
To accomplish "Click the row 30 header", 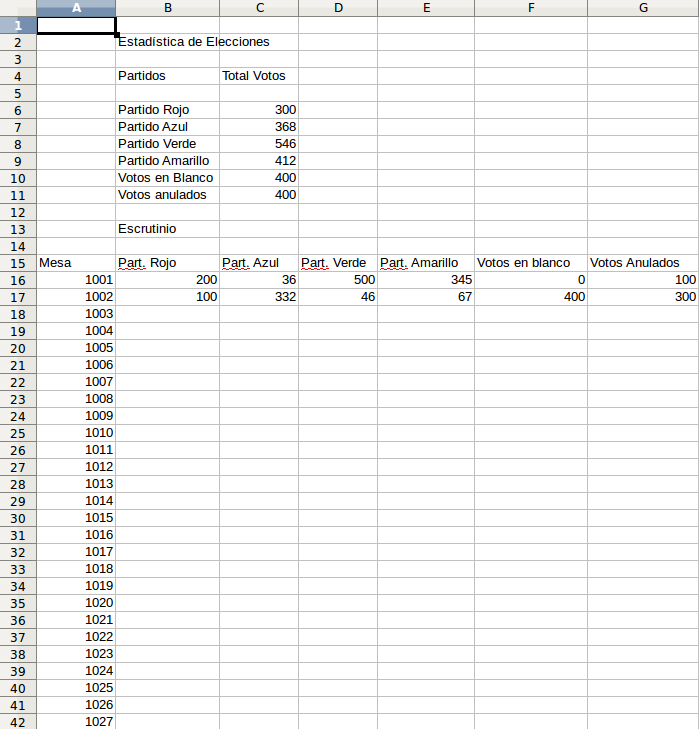I will click(18, 518).
